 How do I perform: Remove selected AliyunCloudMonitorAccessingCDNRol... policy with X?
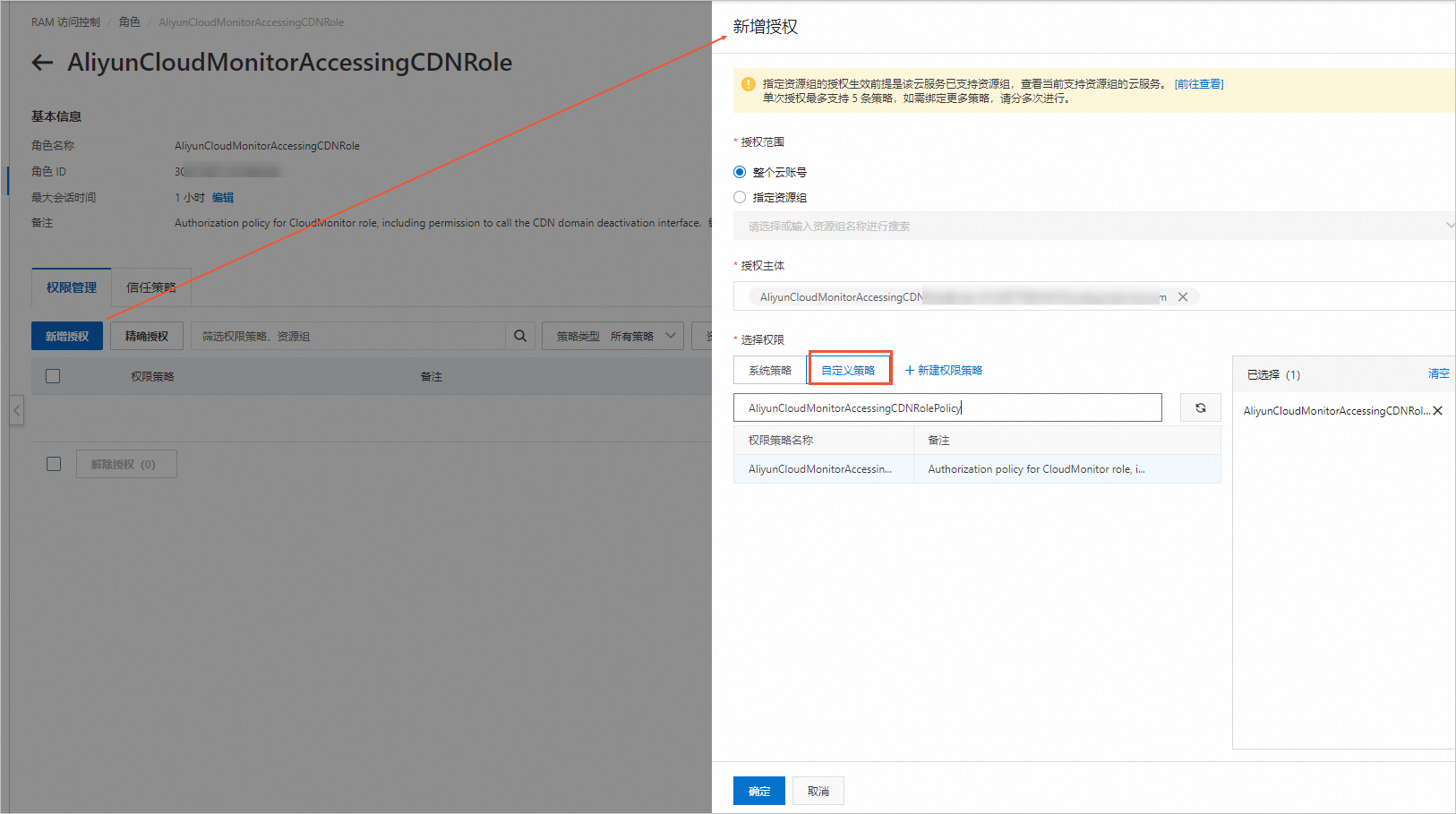(x=1438, y=411)
